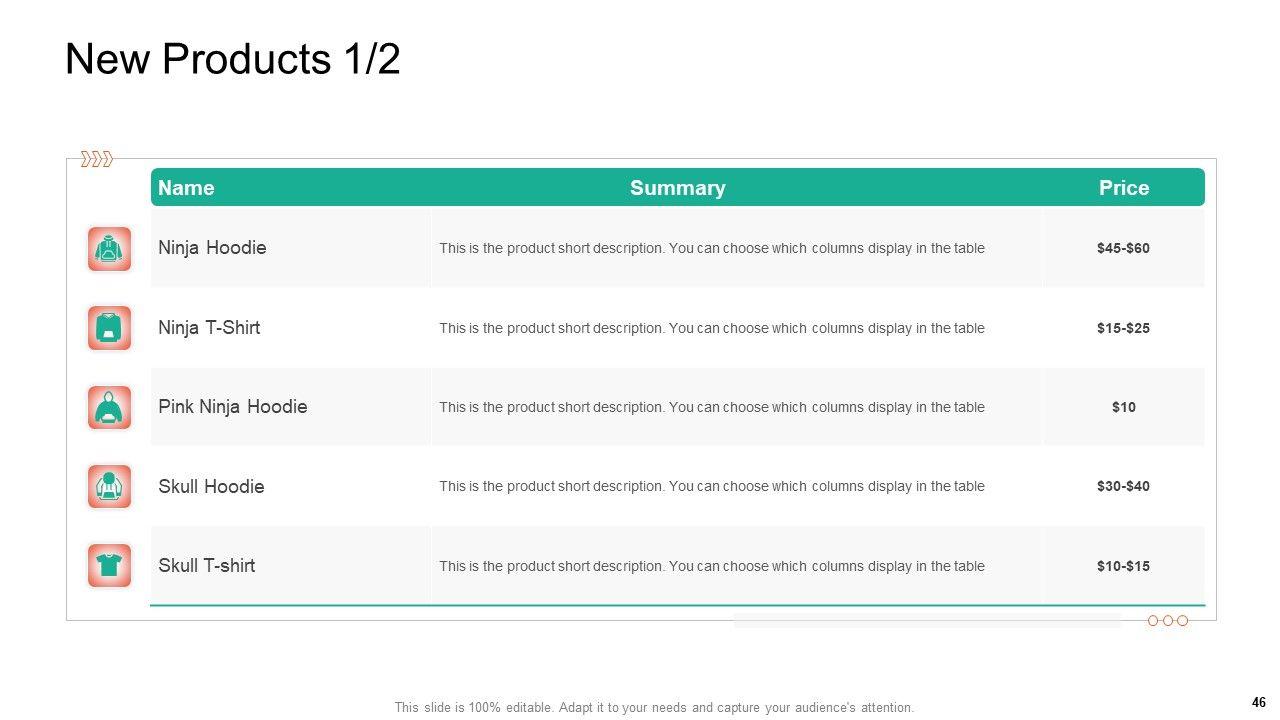The width and height of the screenshot is (1280, 720).
Task: Click the Ninja T-Shirt product icon
Action: coord(109,328)
